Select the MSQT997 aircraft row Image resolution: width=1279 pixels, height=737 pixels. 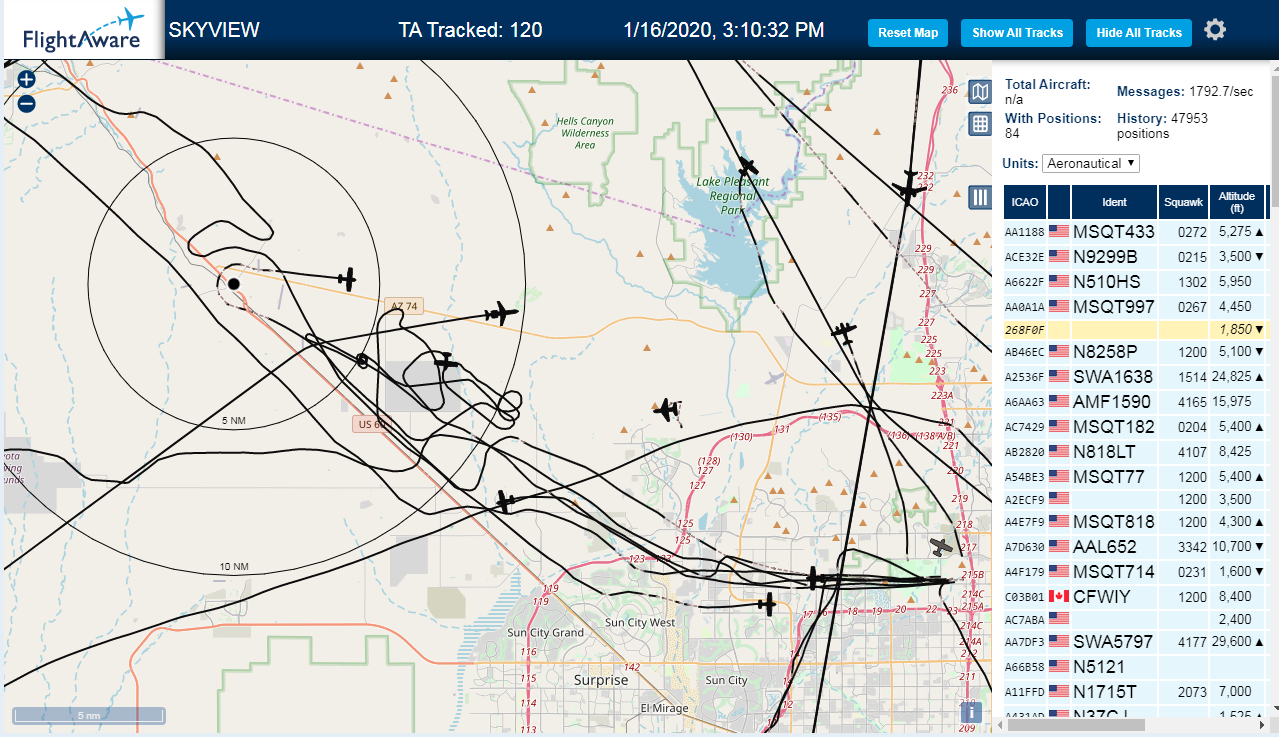(x=1136, y=306)
